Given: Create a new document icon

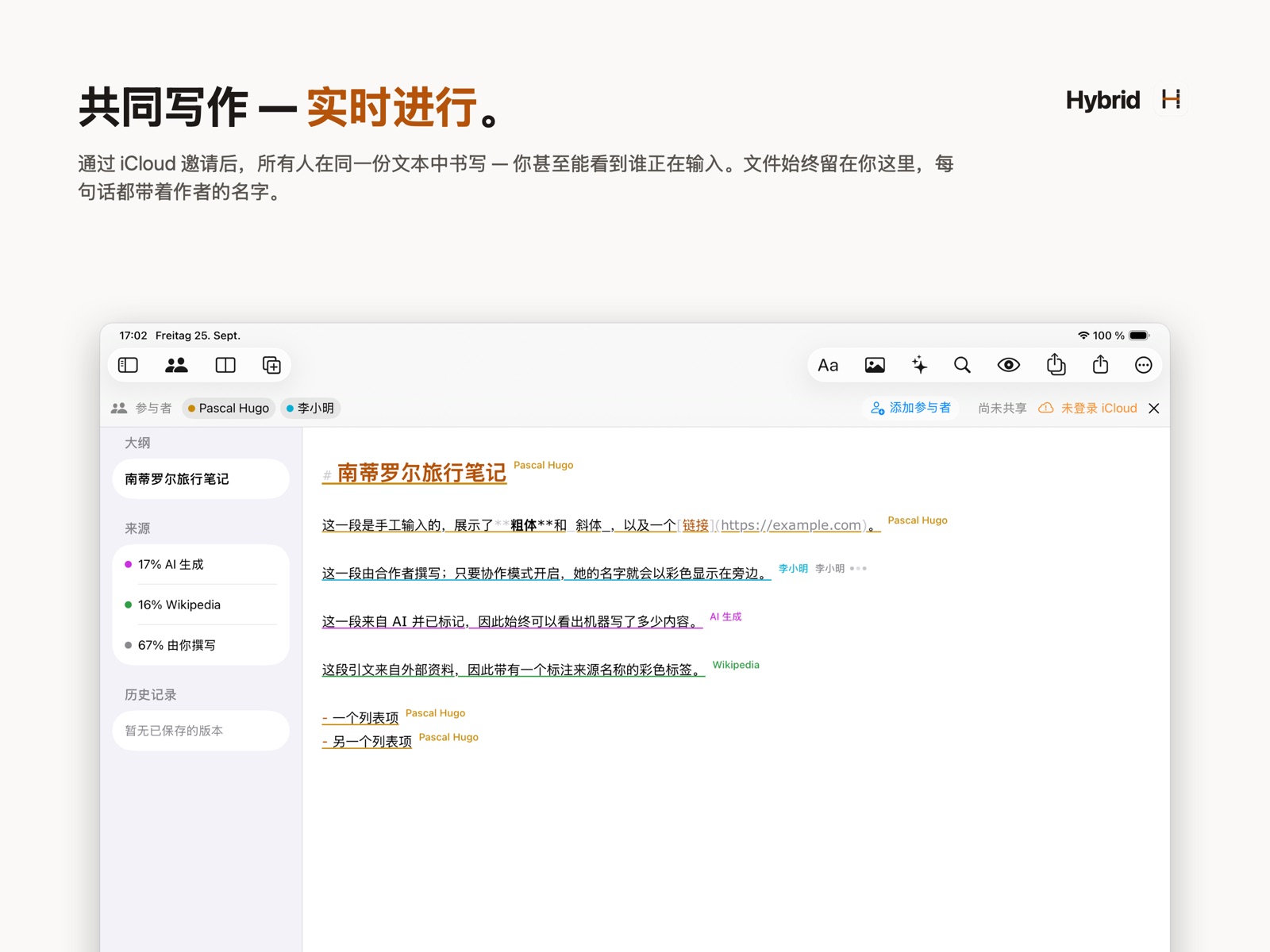Looking at the screenshot, I should point(271,365).
